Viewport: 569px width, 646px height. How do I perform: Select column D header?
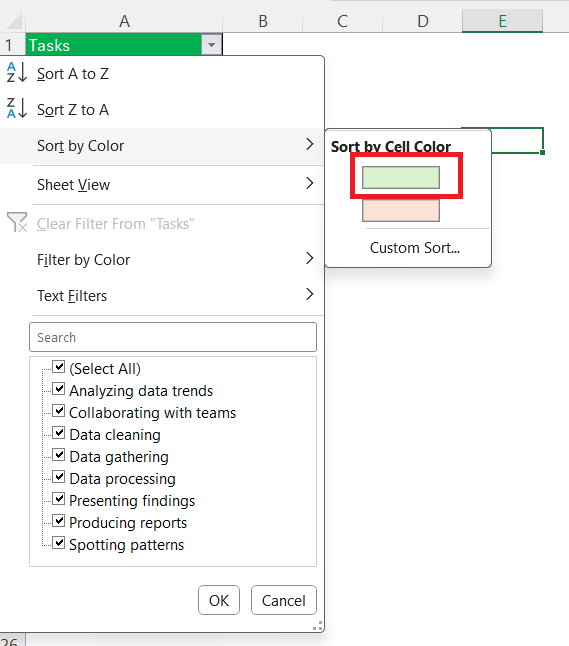click(x=423, y=21)
